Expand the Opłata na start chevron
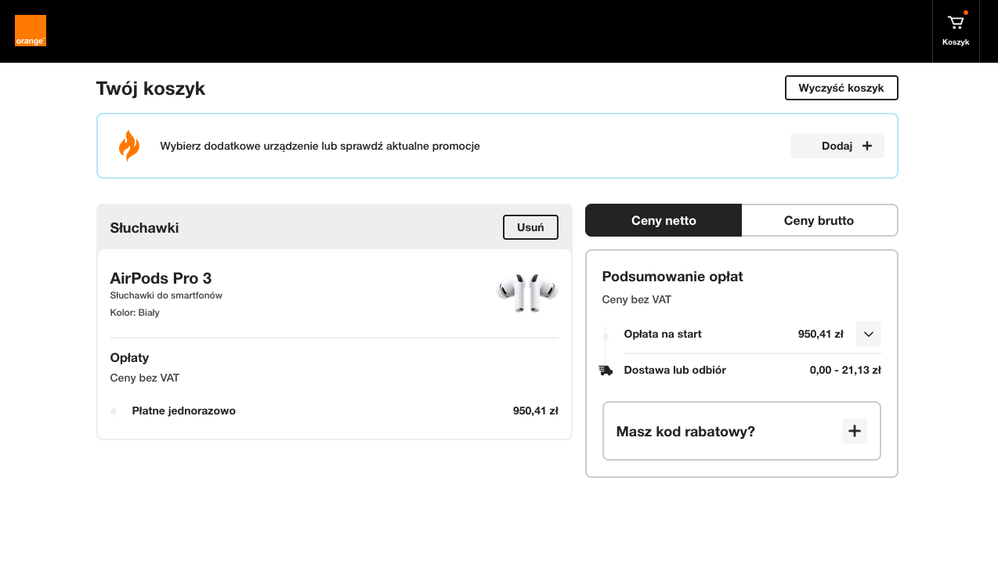The width and height of the screenshot is (998, 579). point(868,334)
